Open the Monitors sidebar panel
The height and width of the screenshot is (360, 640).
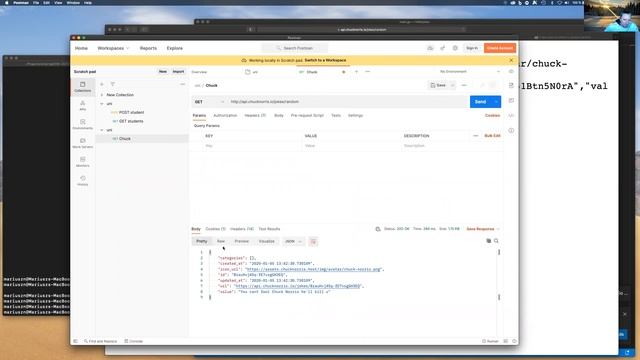[x=83, y=162]
